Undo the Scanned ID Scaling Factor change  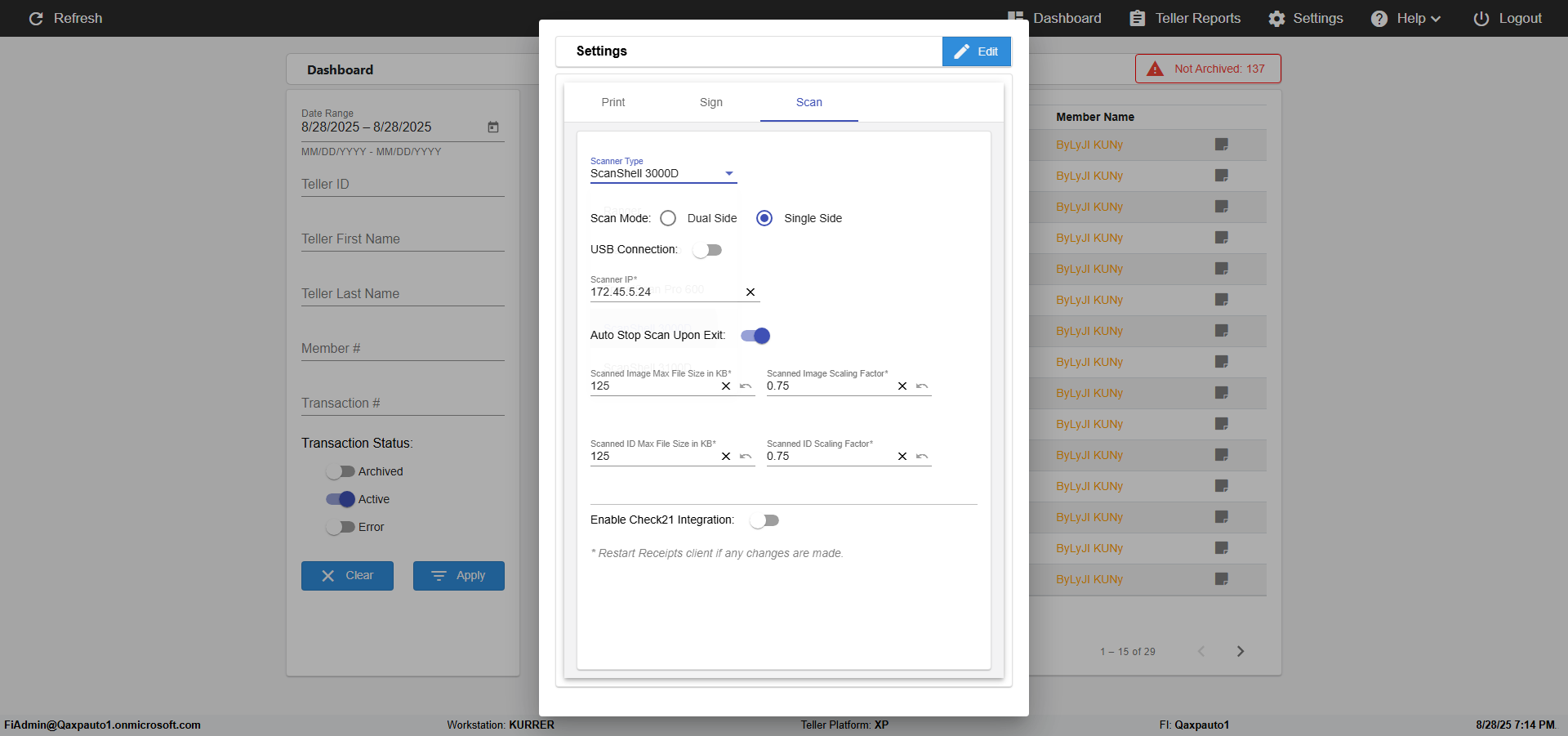click(922, 457)
